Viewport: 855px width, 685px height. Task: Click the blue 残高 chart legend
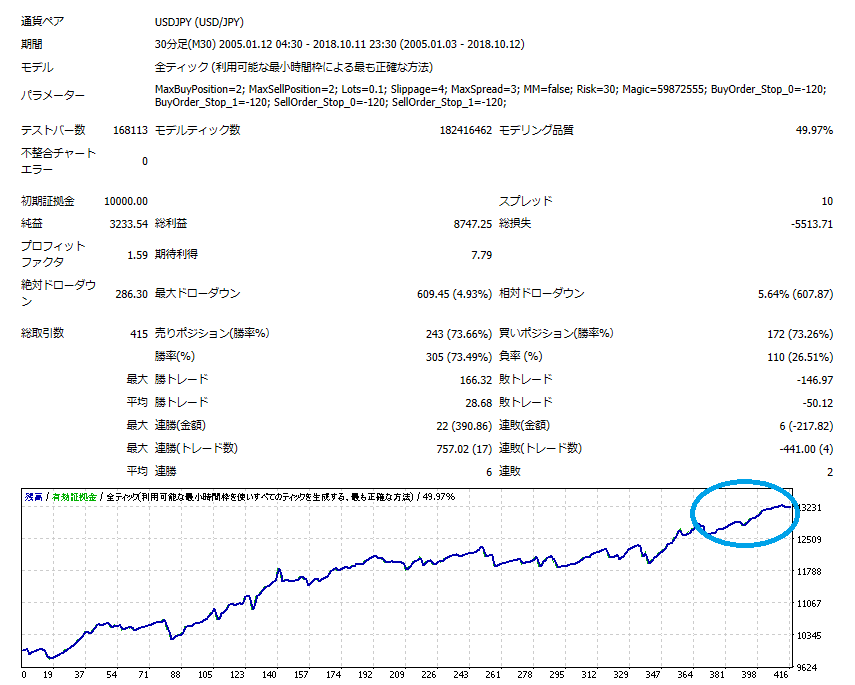click(33, 497)
